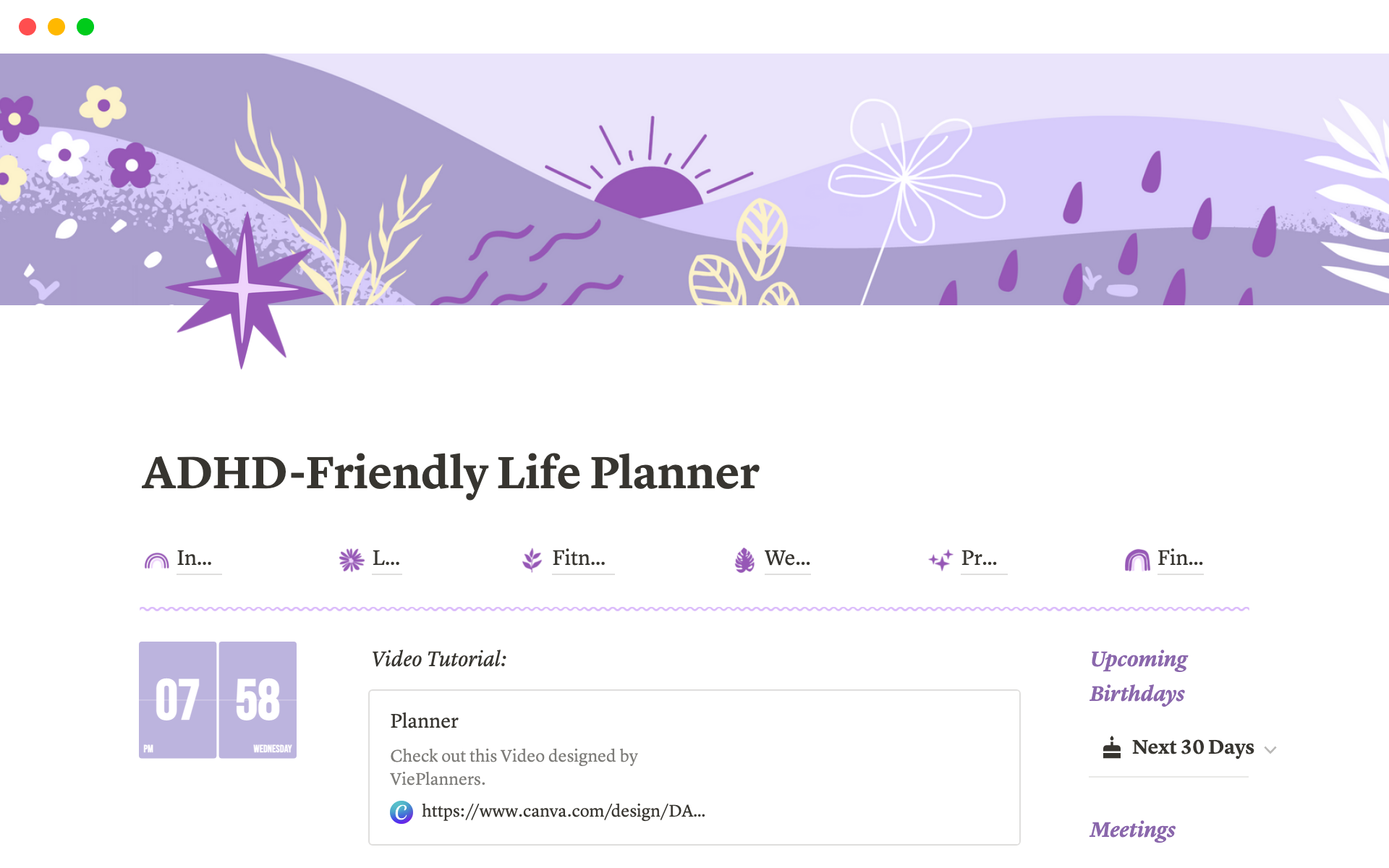Open the Wellness page from the navigation
Viewport: 1389px width, 868px height.
[788, 558]
